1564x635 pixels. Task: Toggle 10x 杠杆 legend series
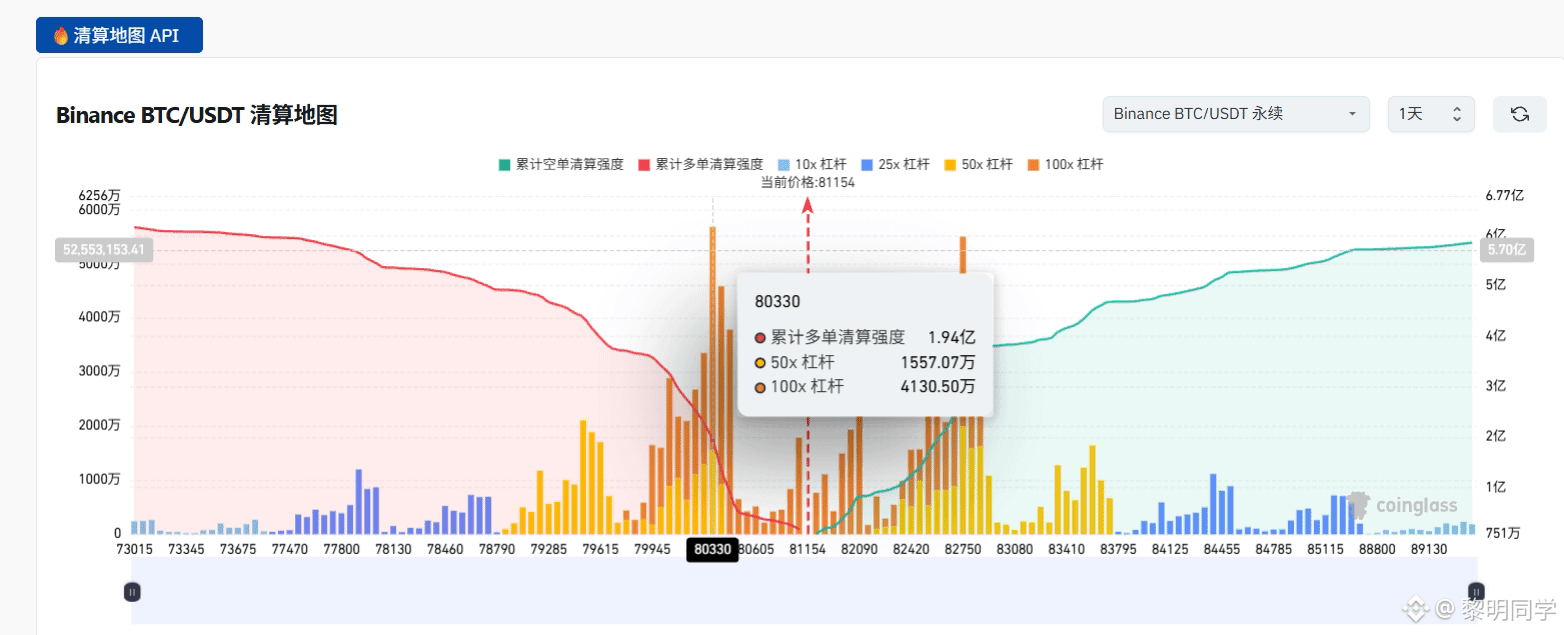[x=813, y=164]
